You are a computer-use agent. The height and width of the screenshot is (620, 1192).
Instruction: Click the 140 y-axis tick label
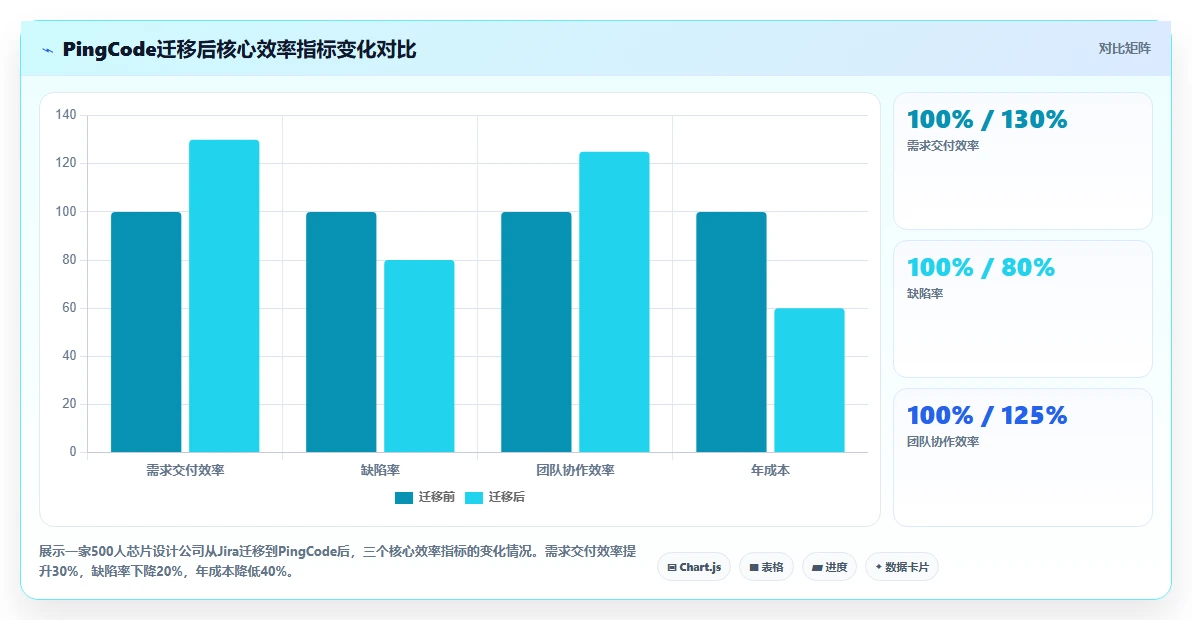[x=66, y=115]
